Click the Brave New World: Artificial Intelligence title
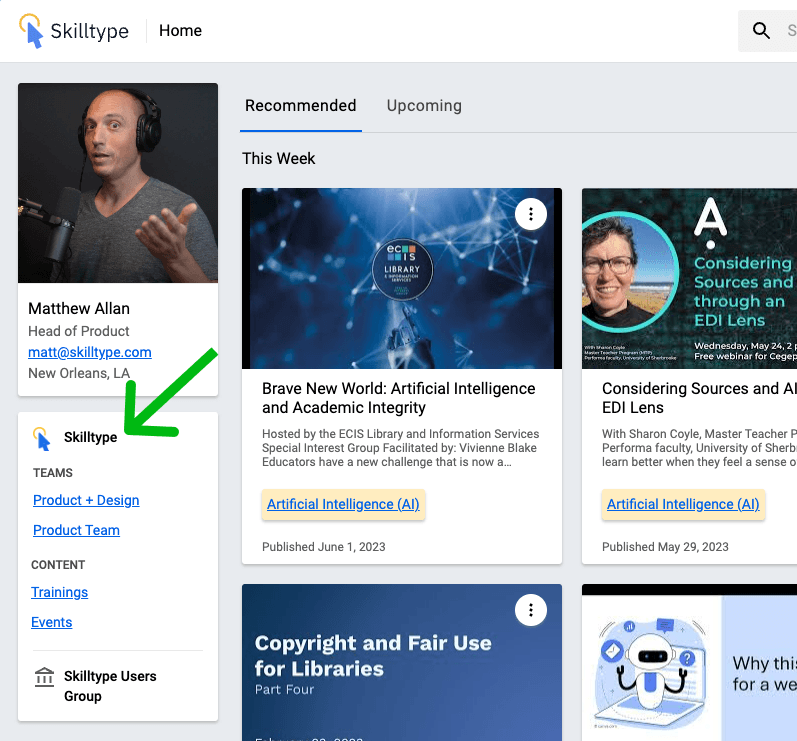 pos(398,398)
